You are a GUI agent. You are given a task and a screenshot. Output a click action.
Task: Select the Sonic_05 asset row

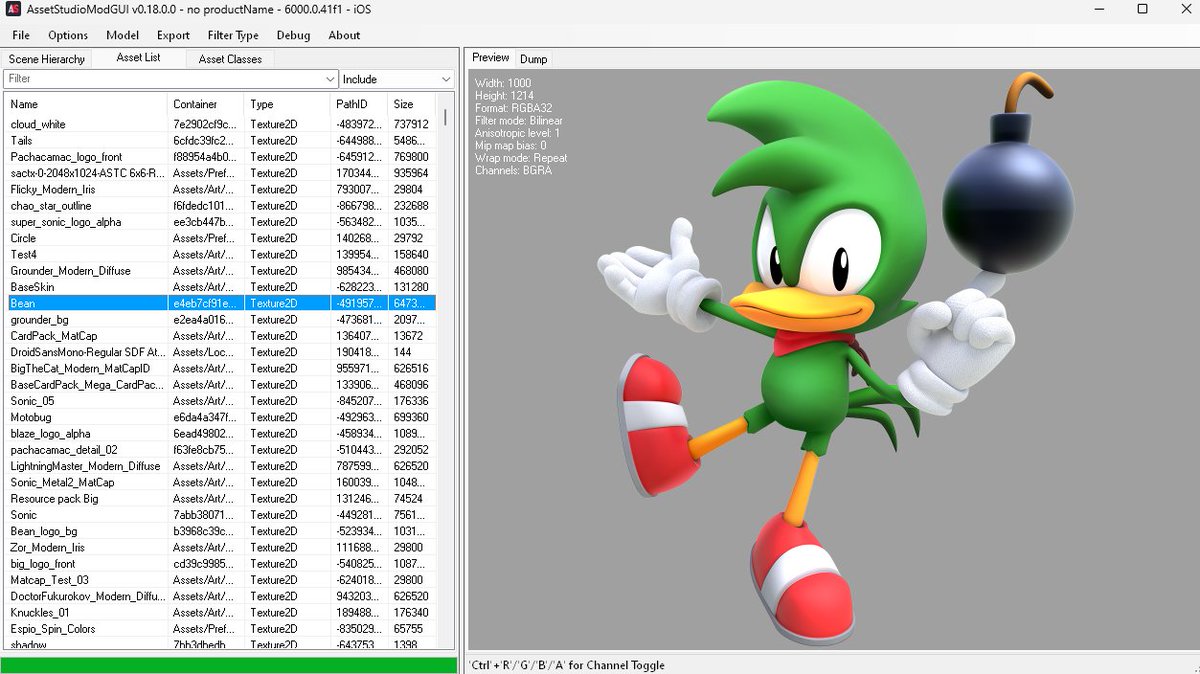point(220,401)
